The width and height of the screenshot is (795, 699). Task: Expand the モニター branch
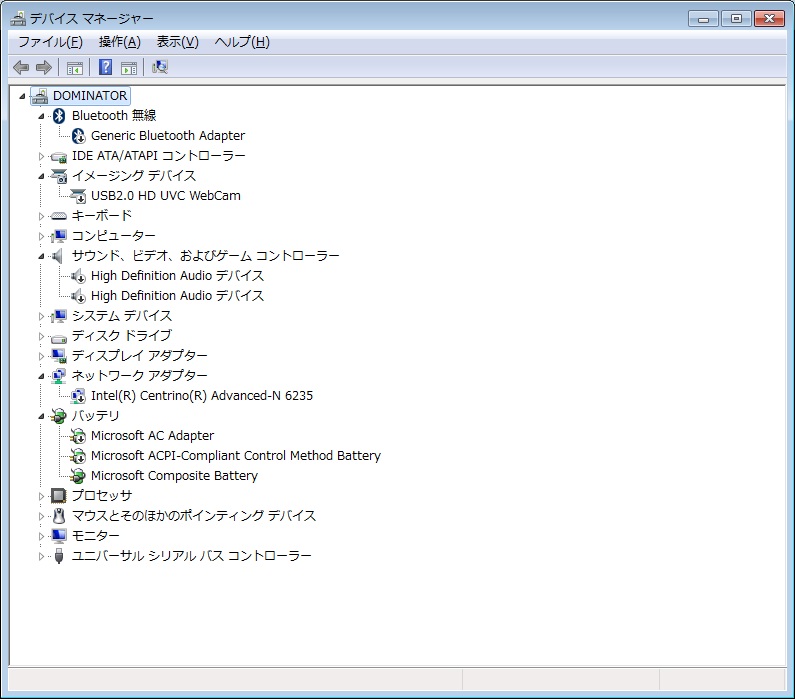click(41, 536)
